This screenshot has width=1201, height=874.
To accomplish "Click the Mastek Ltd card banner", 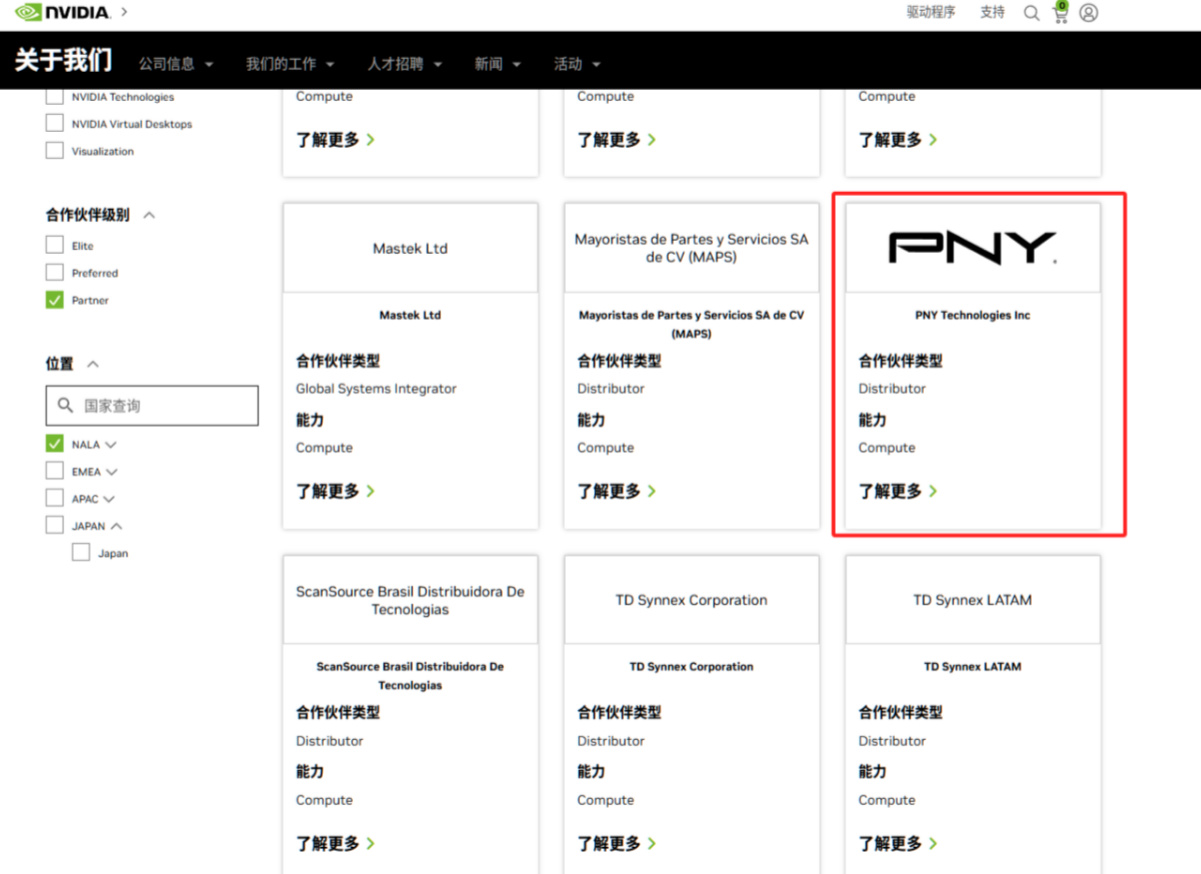I will point(410,248).
